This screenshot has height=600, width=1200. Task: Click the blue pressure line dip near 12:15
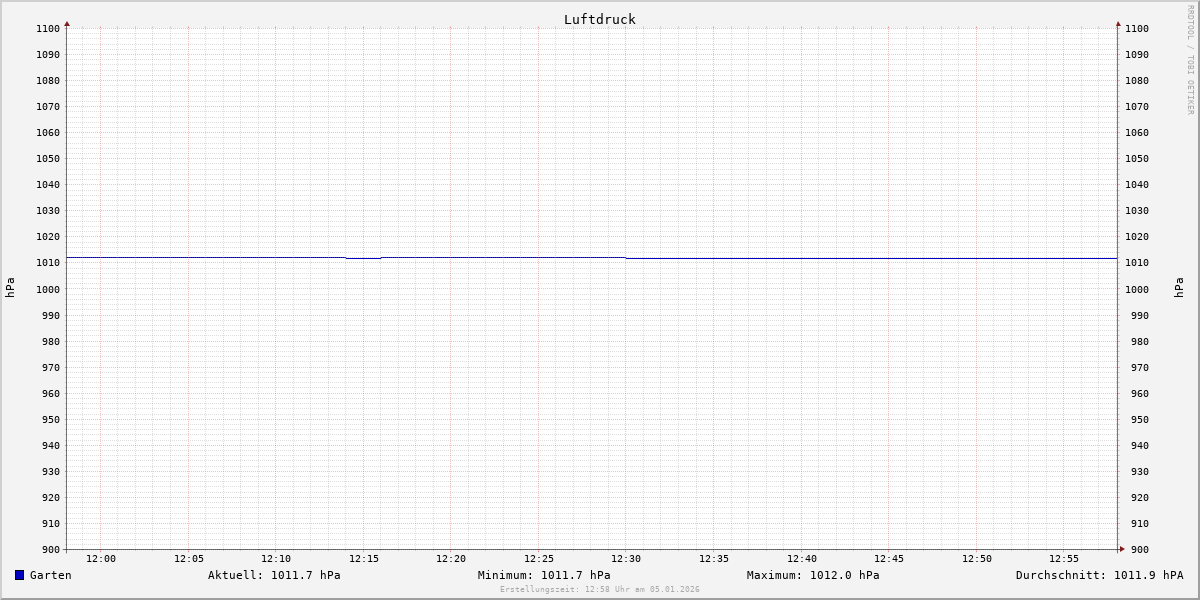click(363, 258)
